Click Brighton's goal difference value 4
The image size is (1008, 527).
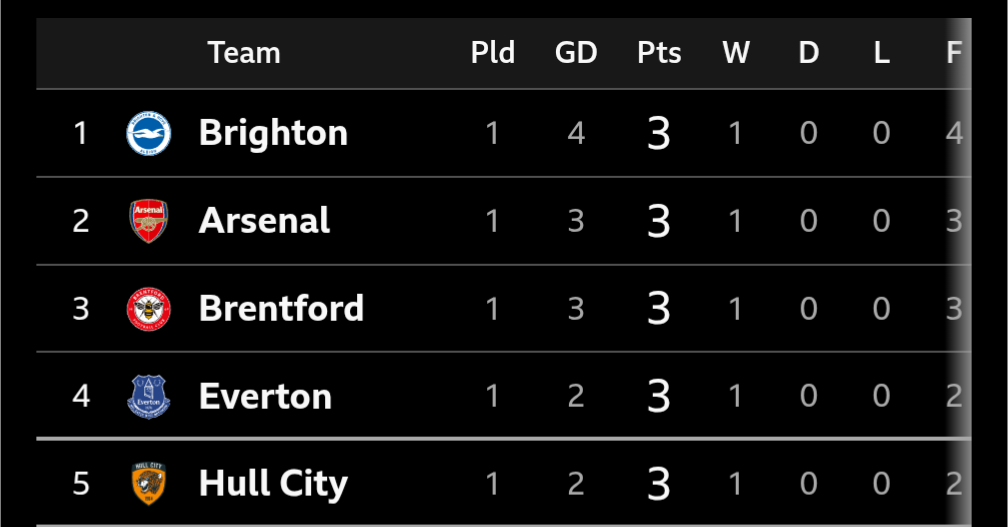[x=576, y=134]
